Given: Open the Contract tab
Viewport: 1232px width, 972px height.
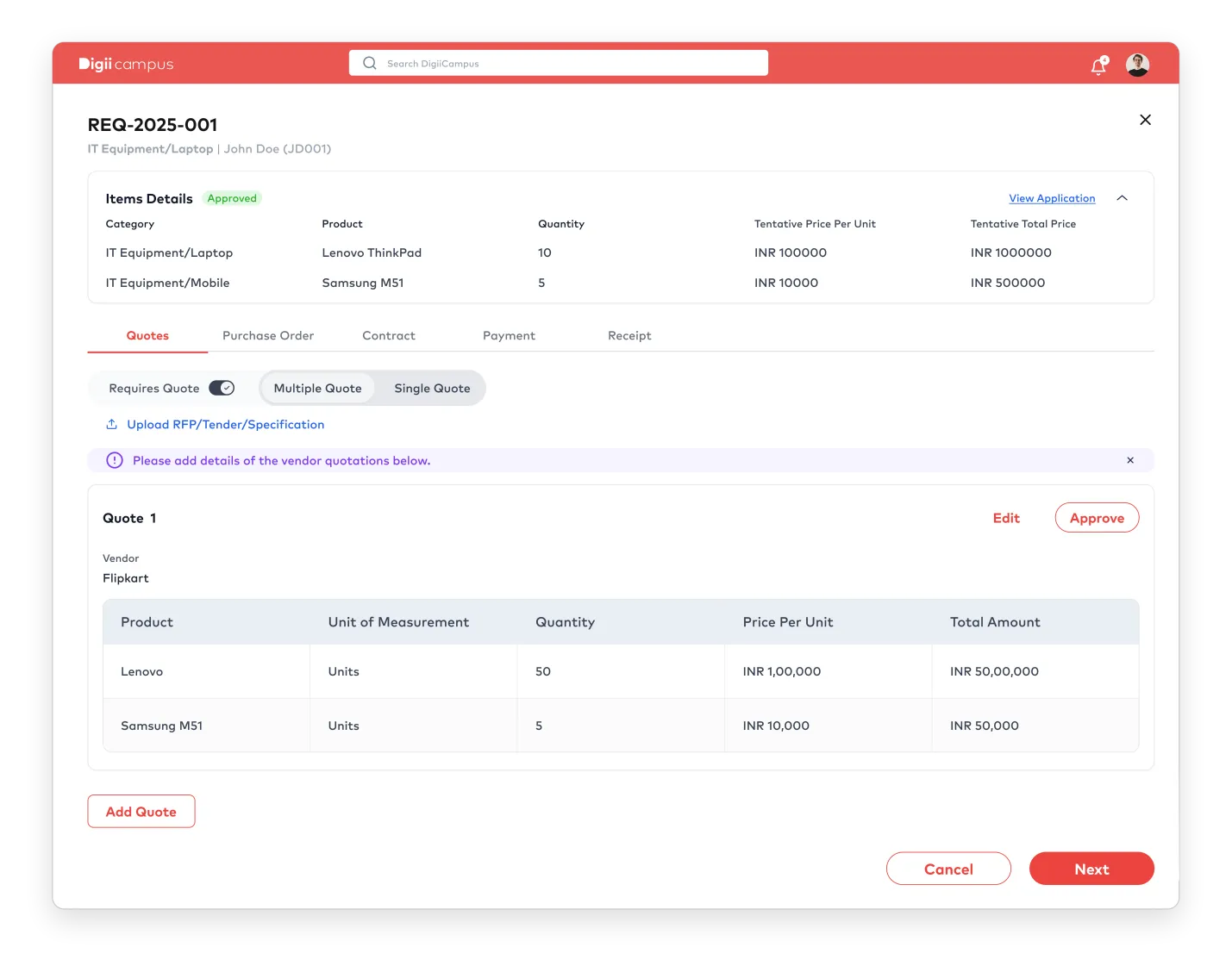Looking at the screenshot, I should point(388,336).
